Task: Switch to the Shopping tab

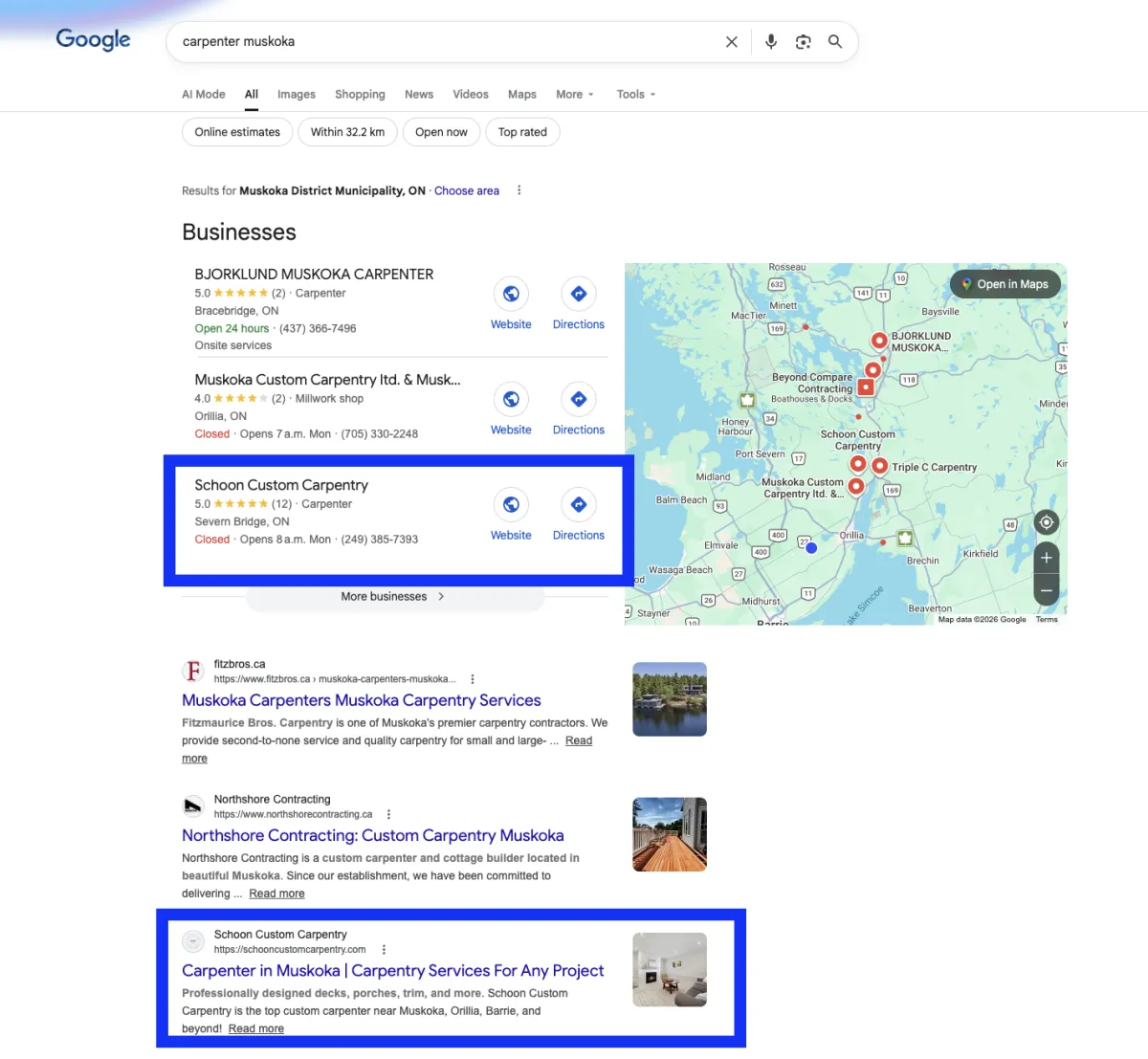Action: point(360,95)
